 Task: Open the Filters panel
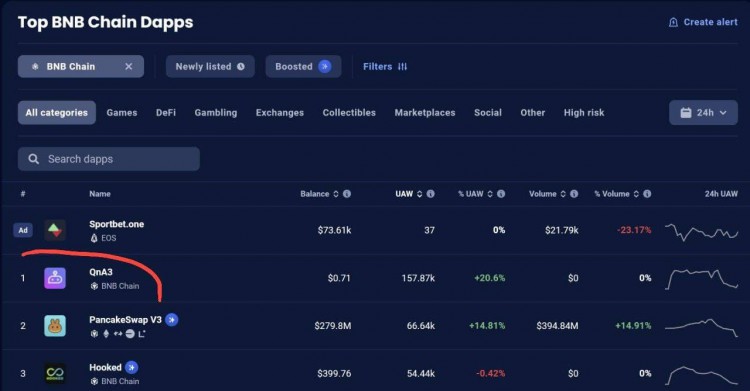tap(385, 67)
